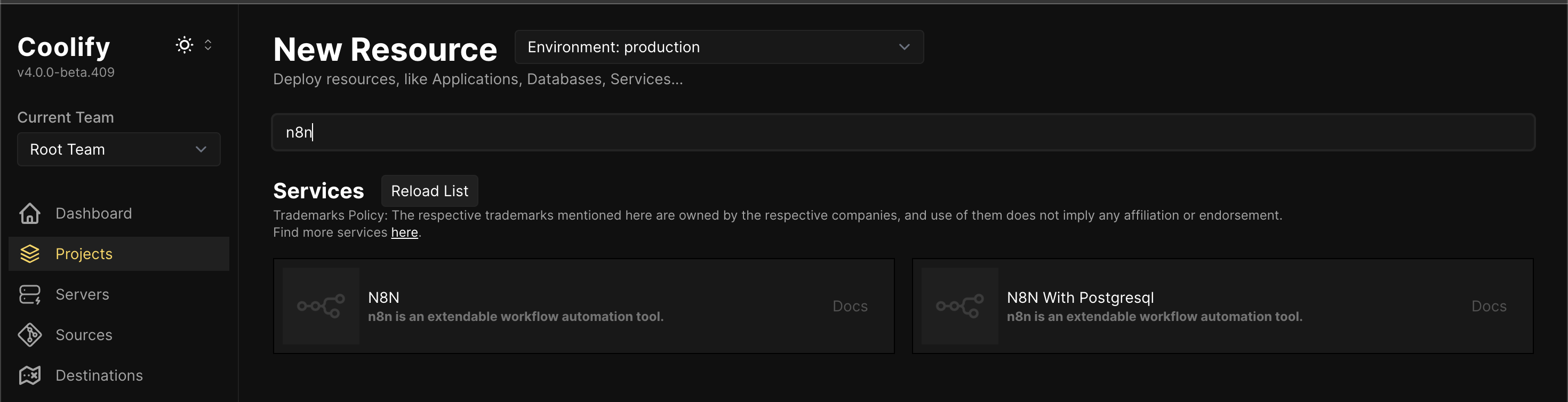Click the chevron arrow in Root Team selector

coord(201,149)
